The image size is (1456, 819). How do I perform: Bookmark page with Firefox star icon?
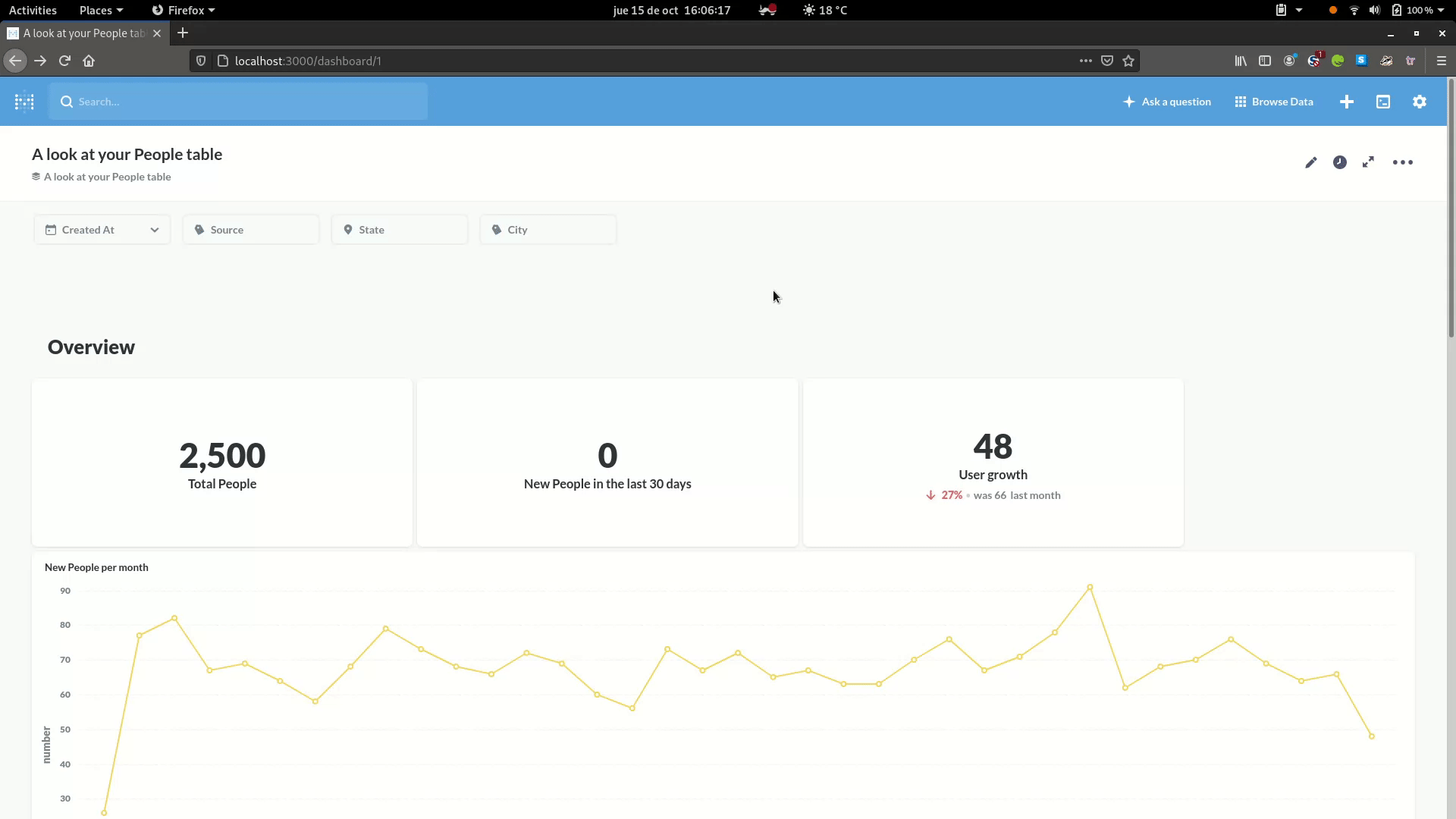click(x=1128, y=61)
